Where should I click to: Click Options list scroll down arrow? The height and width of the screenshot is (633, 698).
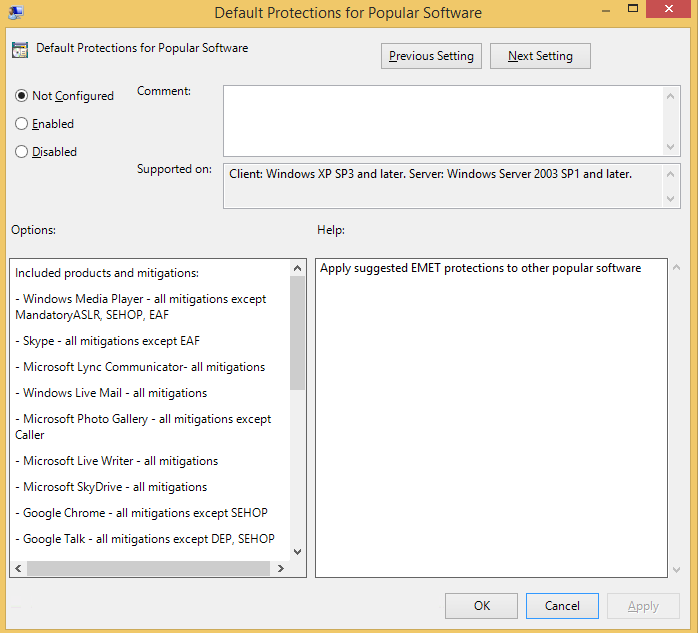(x=297, y=552)
